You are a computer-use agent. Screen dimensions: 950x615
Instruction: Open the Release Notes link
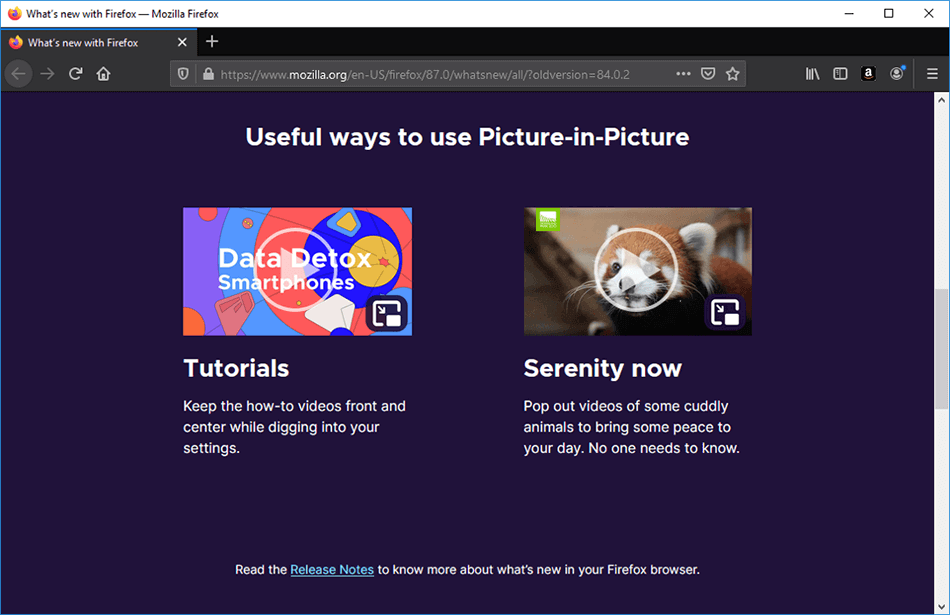pos(332,570)
